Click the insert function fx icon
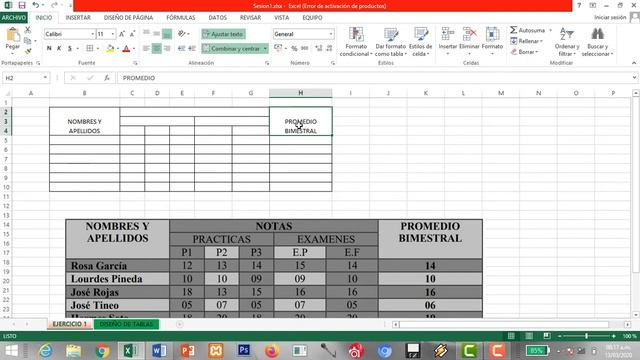The height and width of the screenshot is (360, 640). (x=107, y=78)
